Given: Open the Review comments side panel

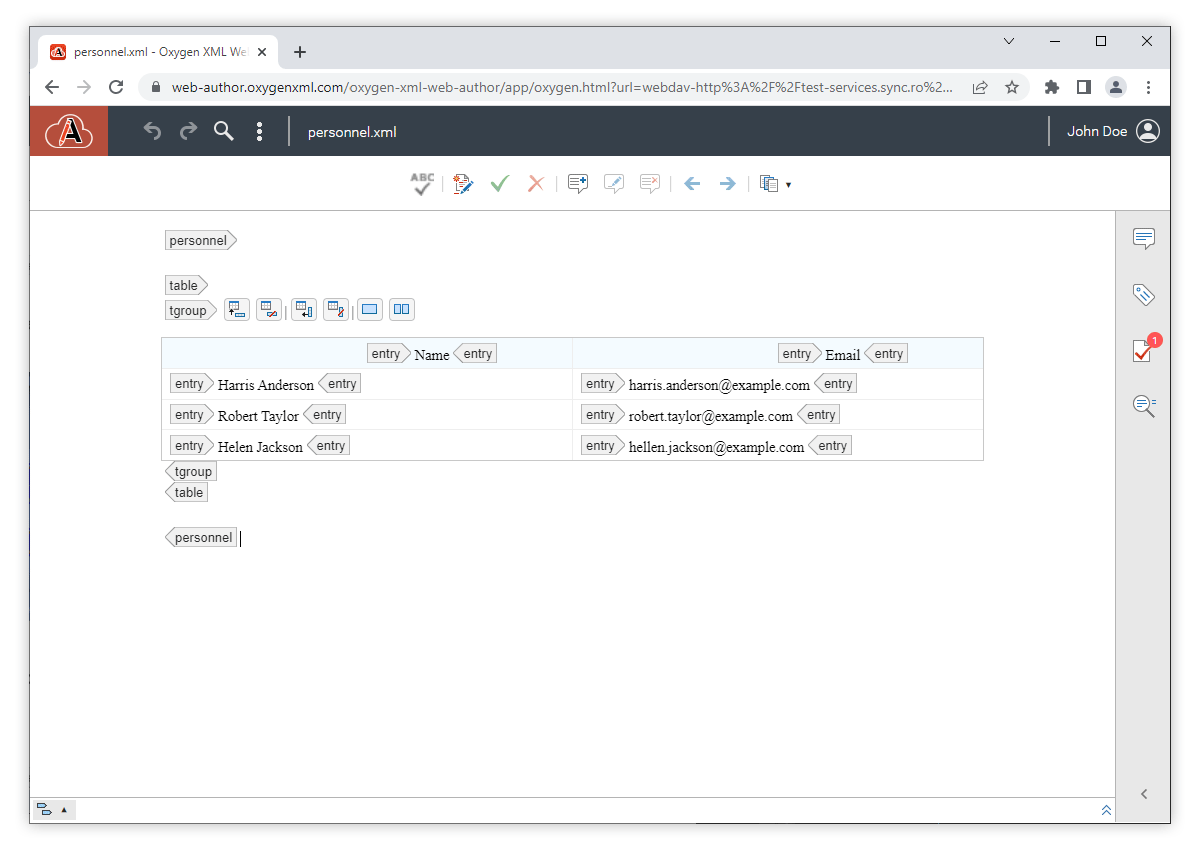Looking at the screenshot, I should (1144, 238).
